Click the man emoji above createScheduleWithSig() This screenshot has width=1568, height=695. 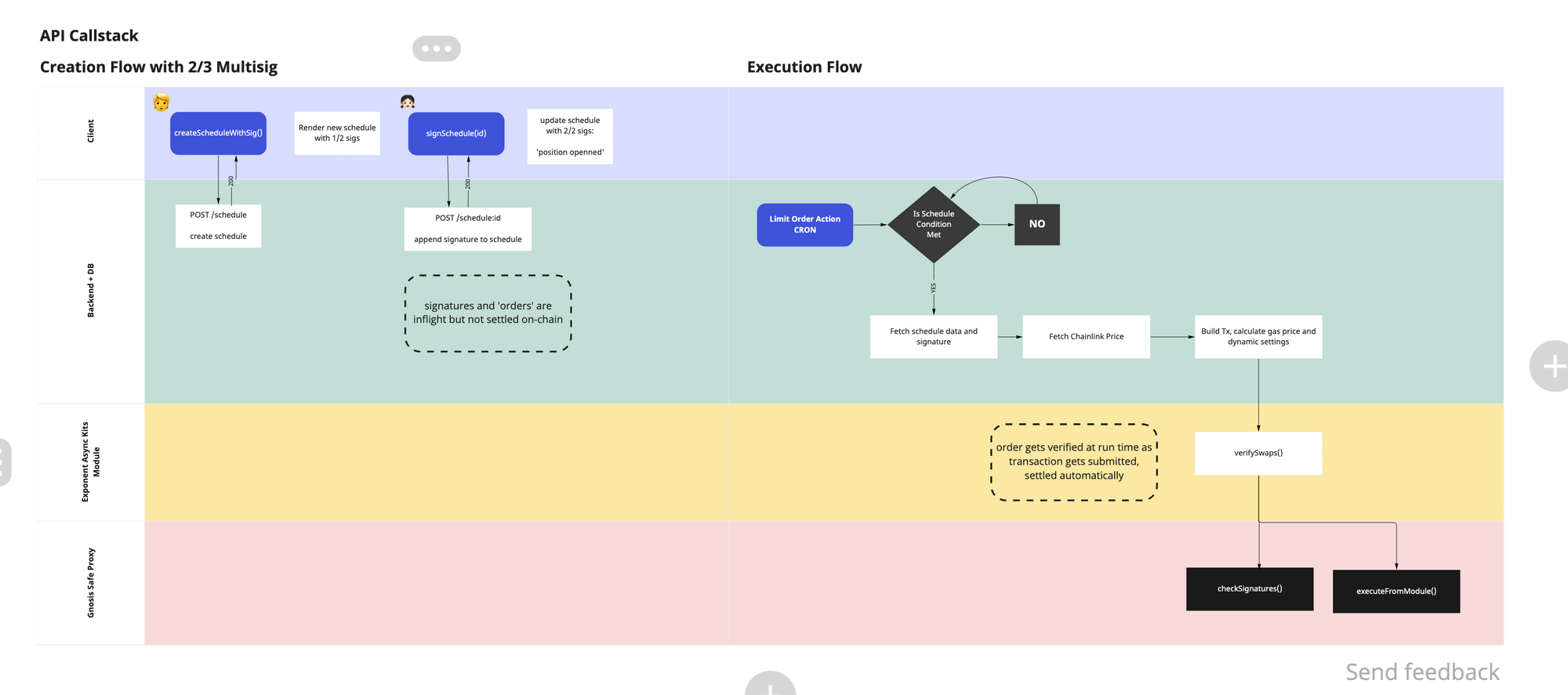point(162,102)
